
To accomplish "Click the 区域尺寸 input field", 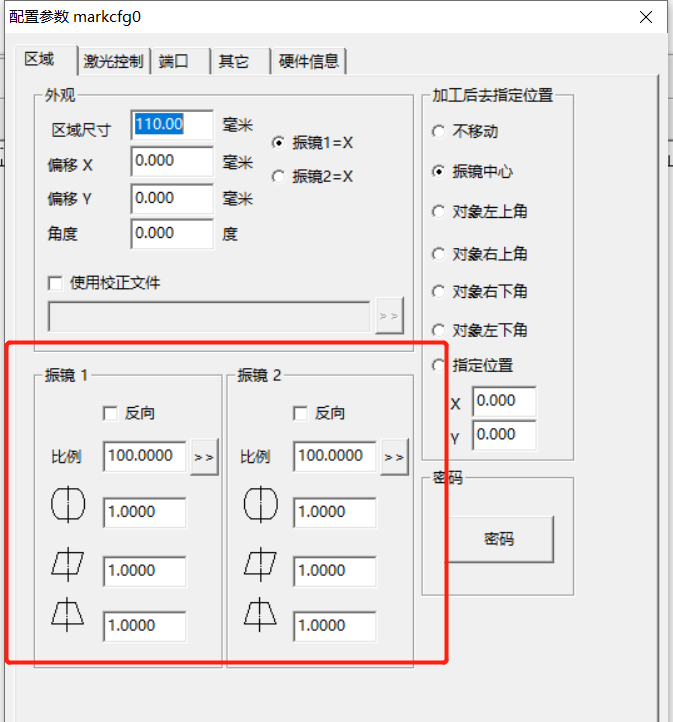I will 171,125.
